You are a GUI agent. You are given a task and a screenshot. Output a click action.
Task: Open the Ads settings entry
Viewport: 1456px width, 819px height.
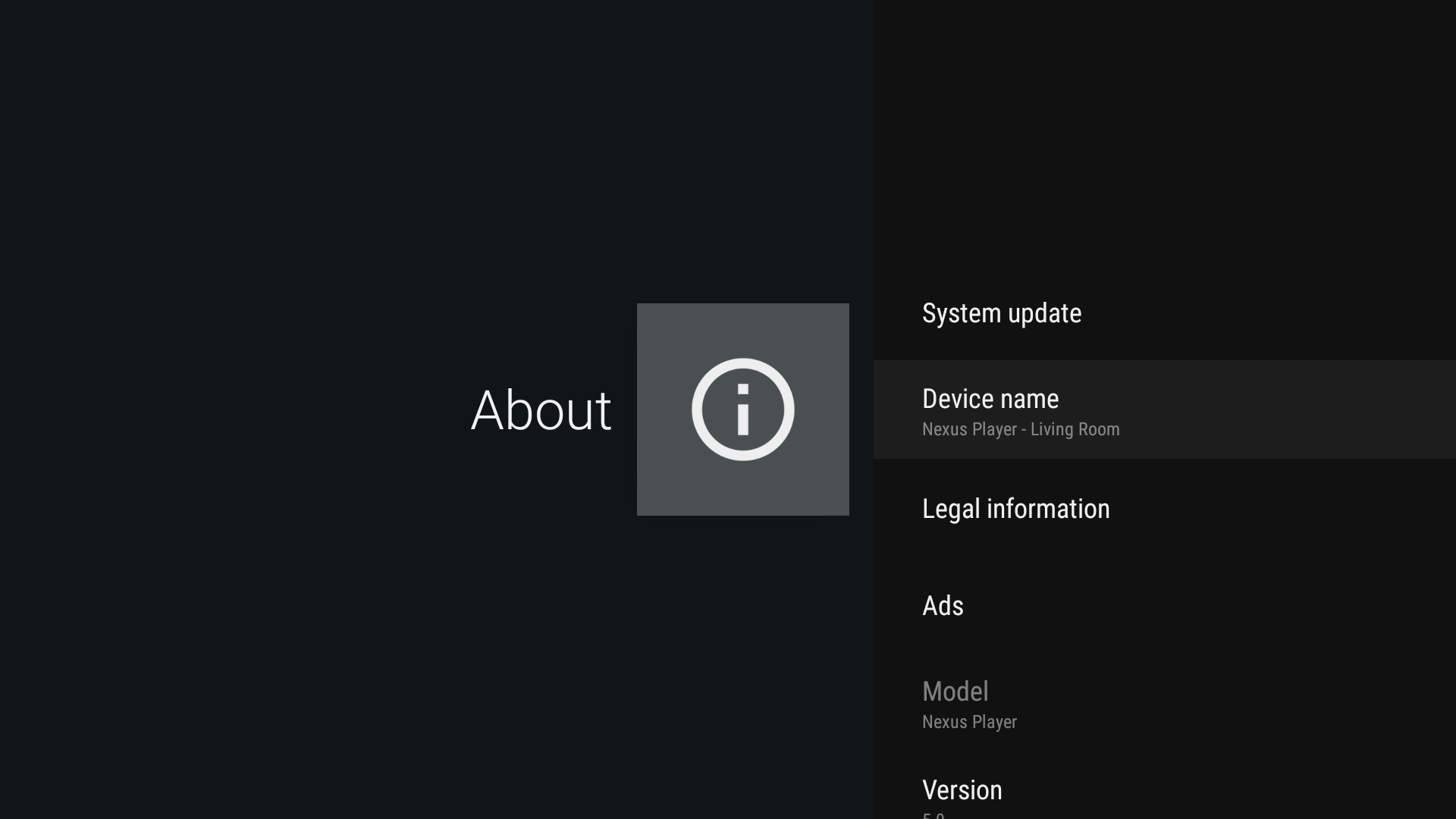(x=943, y=606)
